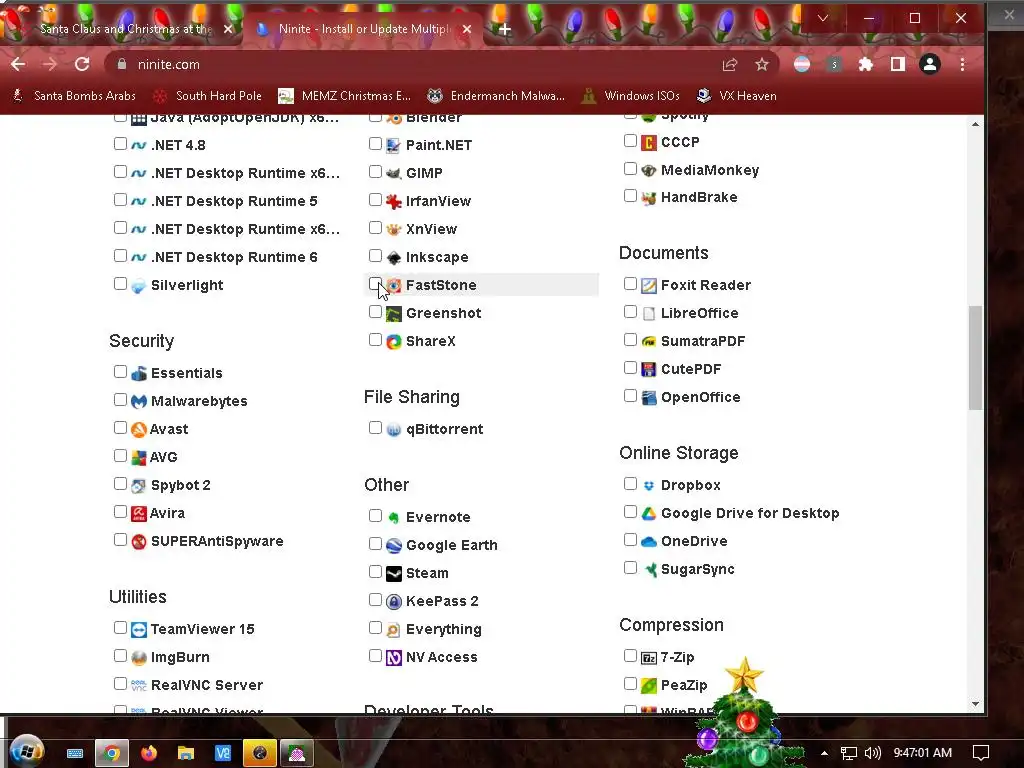Show hidden system tray icons
Screen dimensions: 1024x768
(x=824, y=753)
